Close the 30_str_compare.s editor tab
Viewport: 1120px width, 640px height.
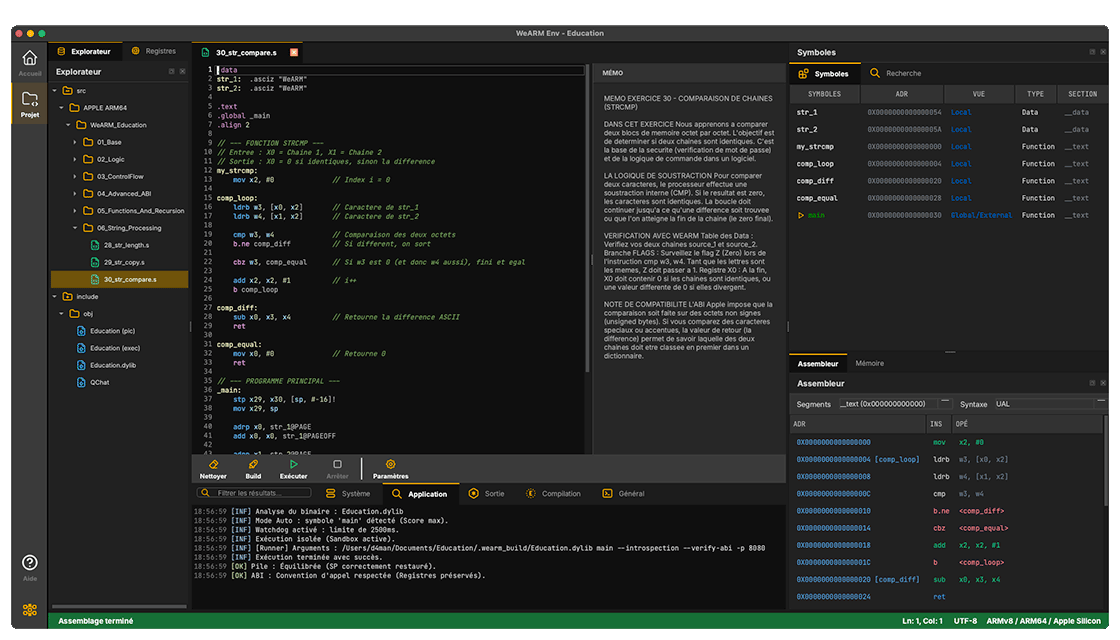coord(294,52)
